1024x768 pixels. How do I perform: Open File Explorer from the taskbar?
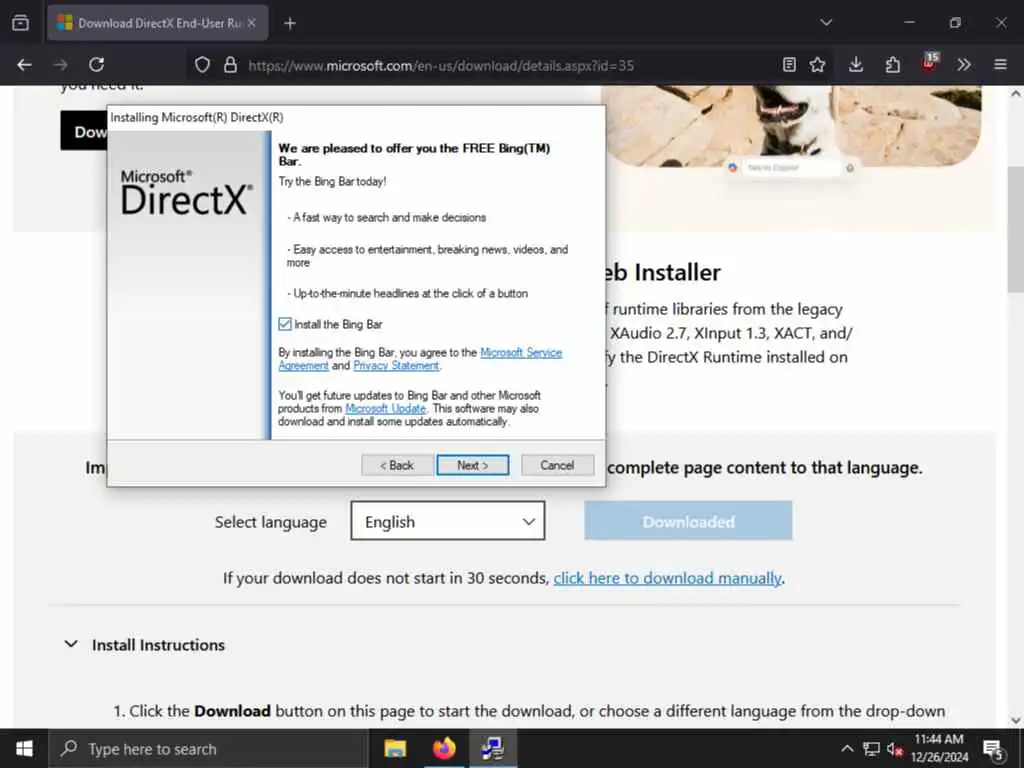coord(395,748)
